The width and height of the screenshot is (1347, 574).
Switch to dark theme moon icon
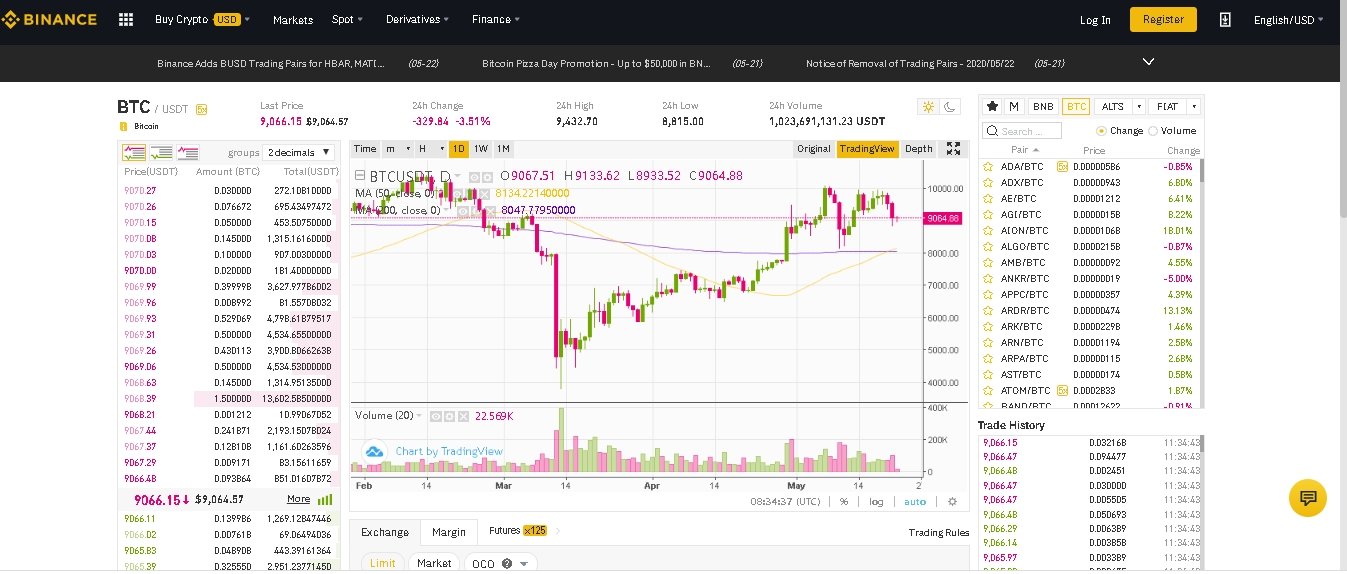pyautogui.click(x=950, y=106)
